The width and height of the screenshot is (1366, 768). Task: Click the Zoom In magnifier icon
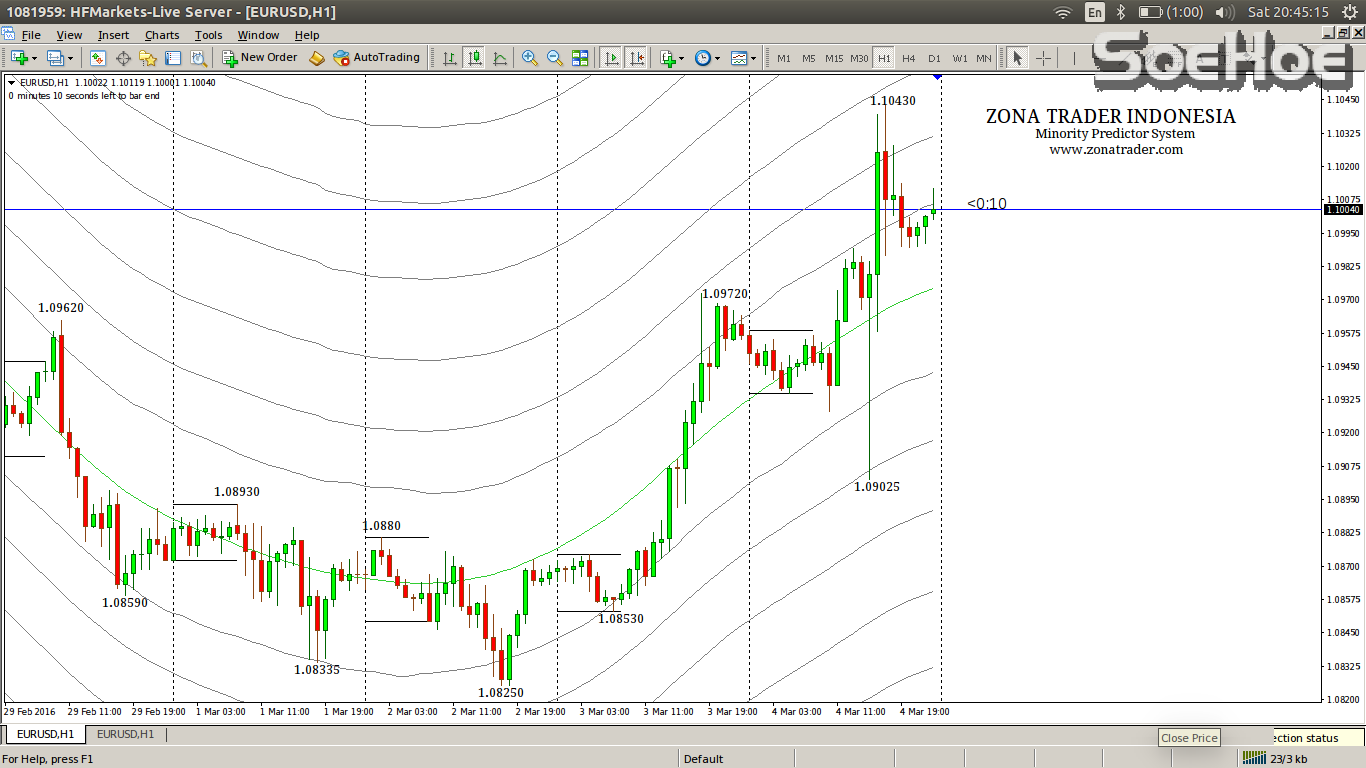[x=529, y=58]
